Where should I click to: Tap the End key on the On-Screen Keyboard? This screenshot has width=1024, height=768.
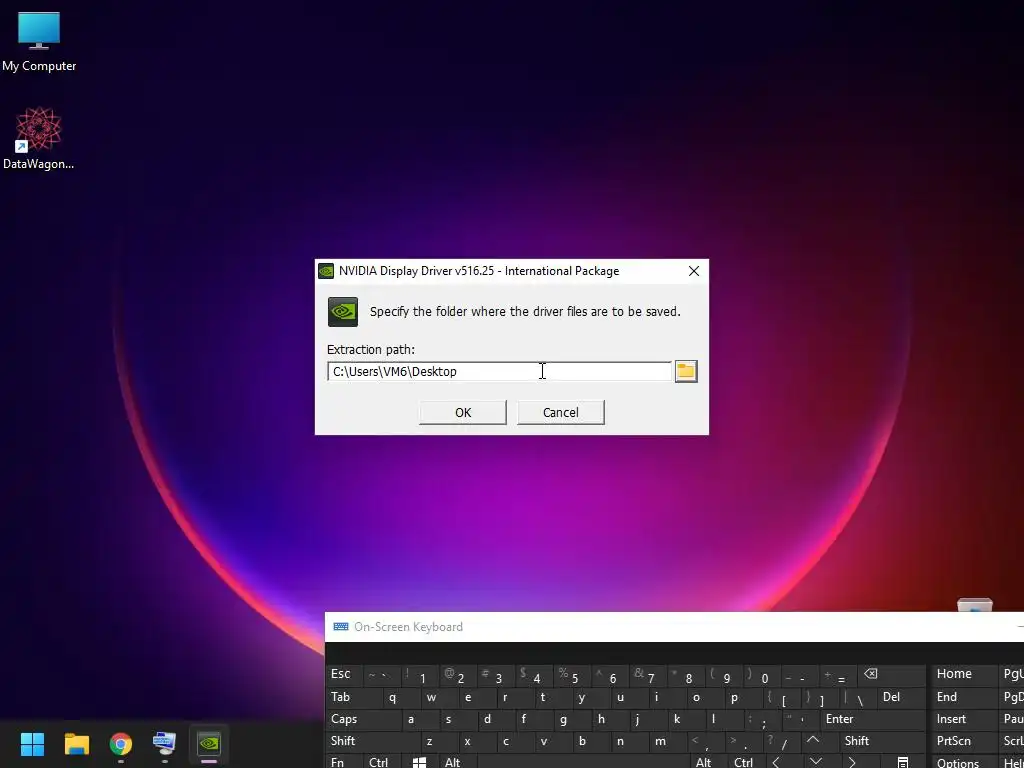coord(964,697)
